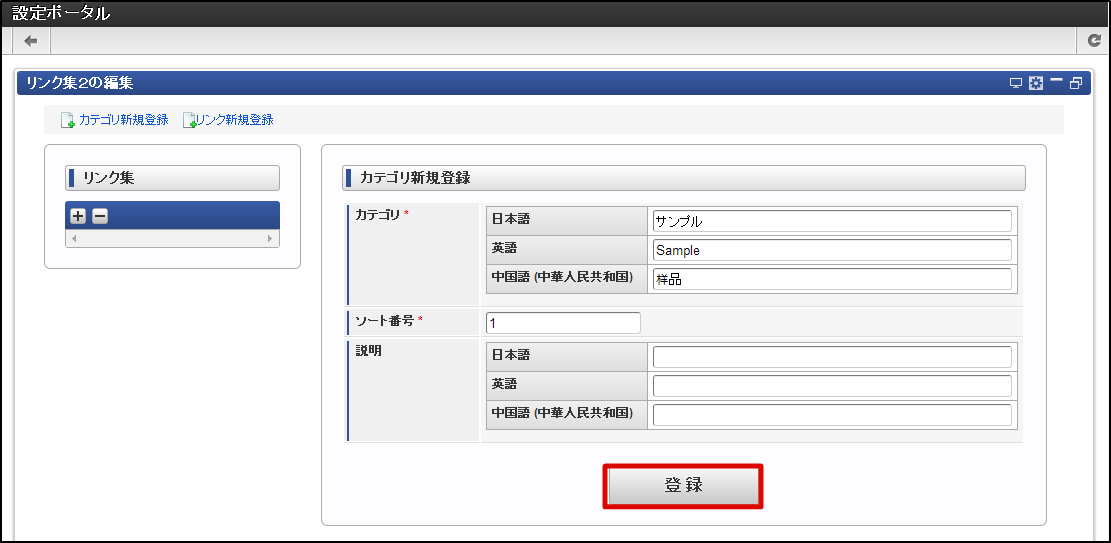Expand all tree nodes with the plus icon
The height and width of the screenshot is (543, 1111).
pos(78,217)
